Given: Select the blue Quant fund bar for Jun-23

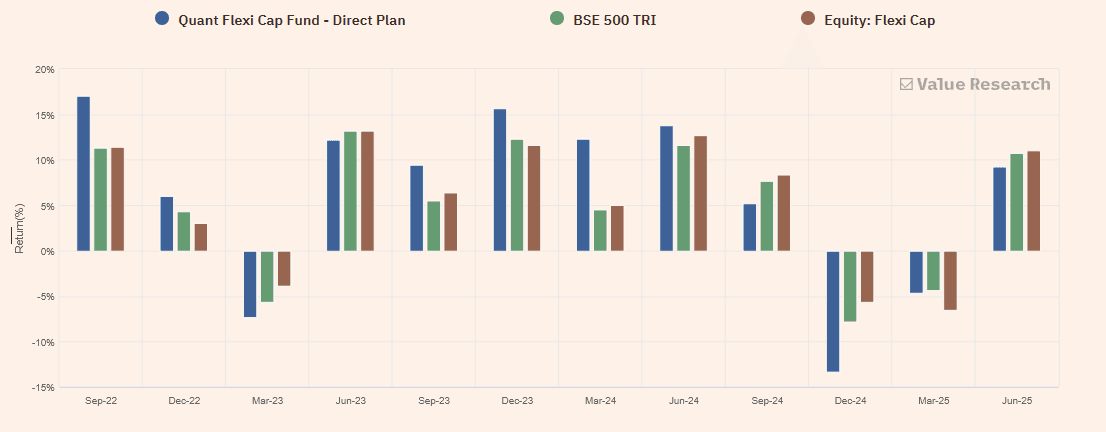Looking at the screenshot, I should (x=333, y=196).
